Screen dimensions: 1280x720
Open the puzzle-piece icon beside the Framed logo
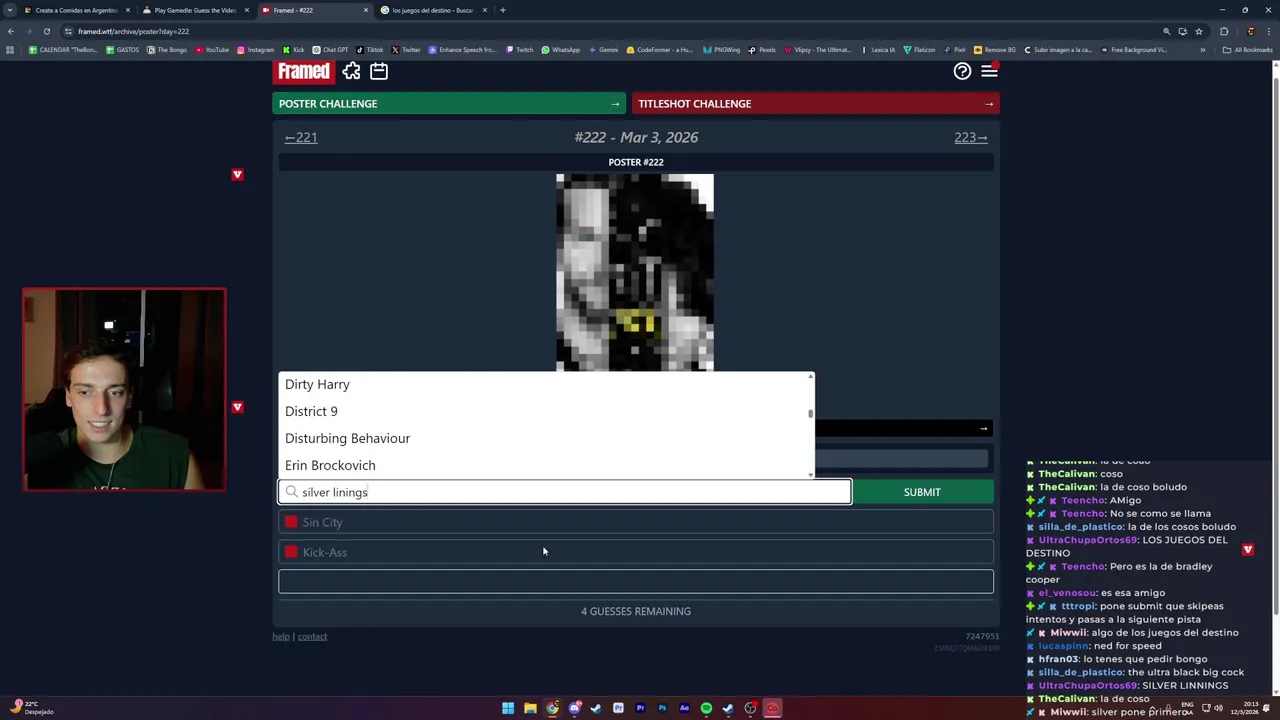351,71
